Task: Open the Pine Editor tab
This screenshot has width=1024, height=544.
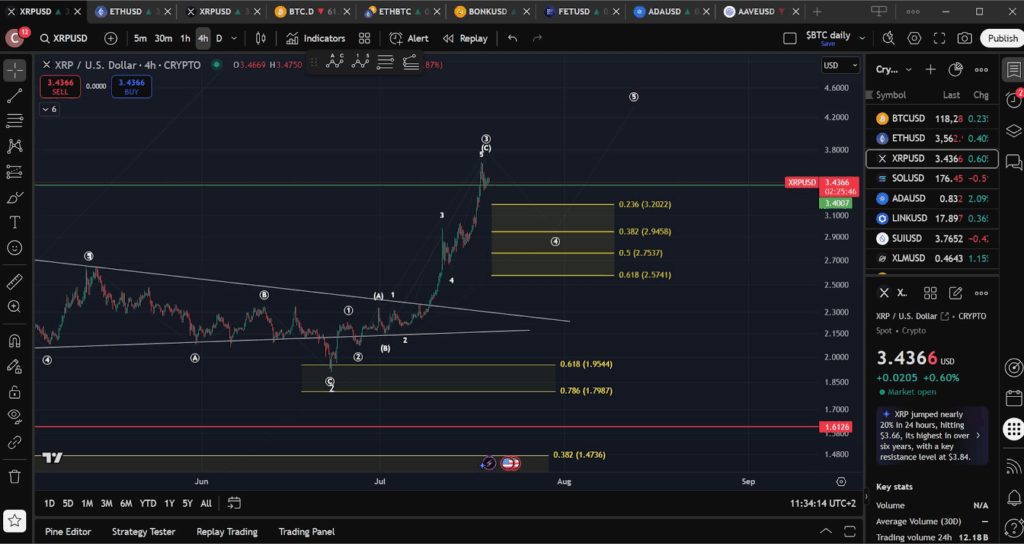Action: (68, 532)
